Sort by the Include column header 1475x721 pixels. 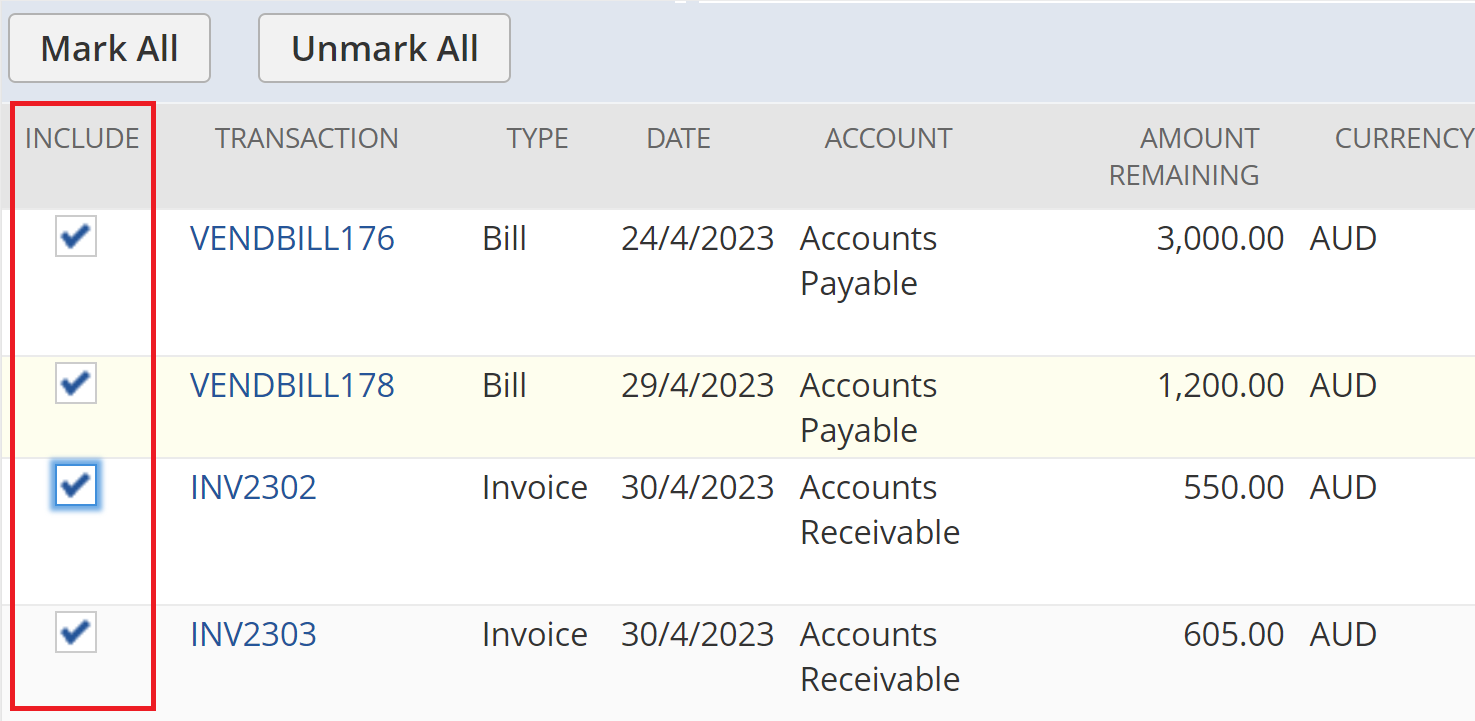[82, 138]
